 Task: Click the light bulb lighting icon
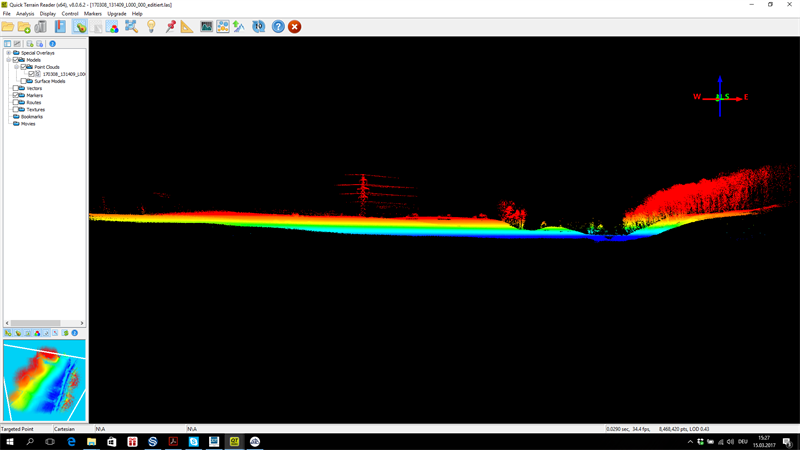pos(151,27)
